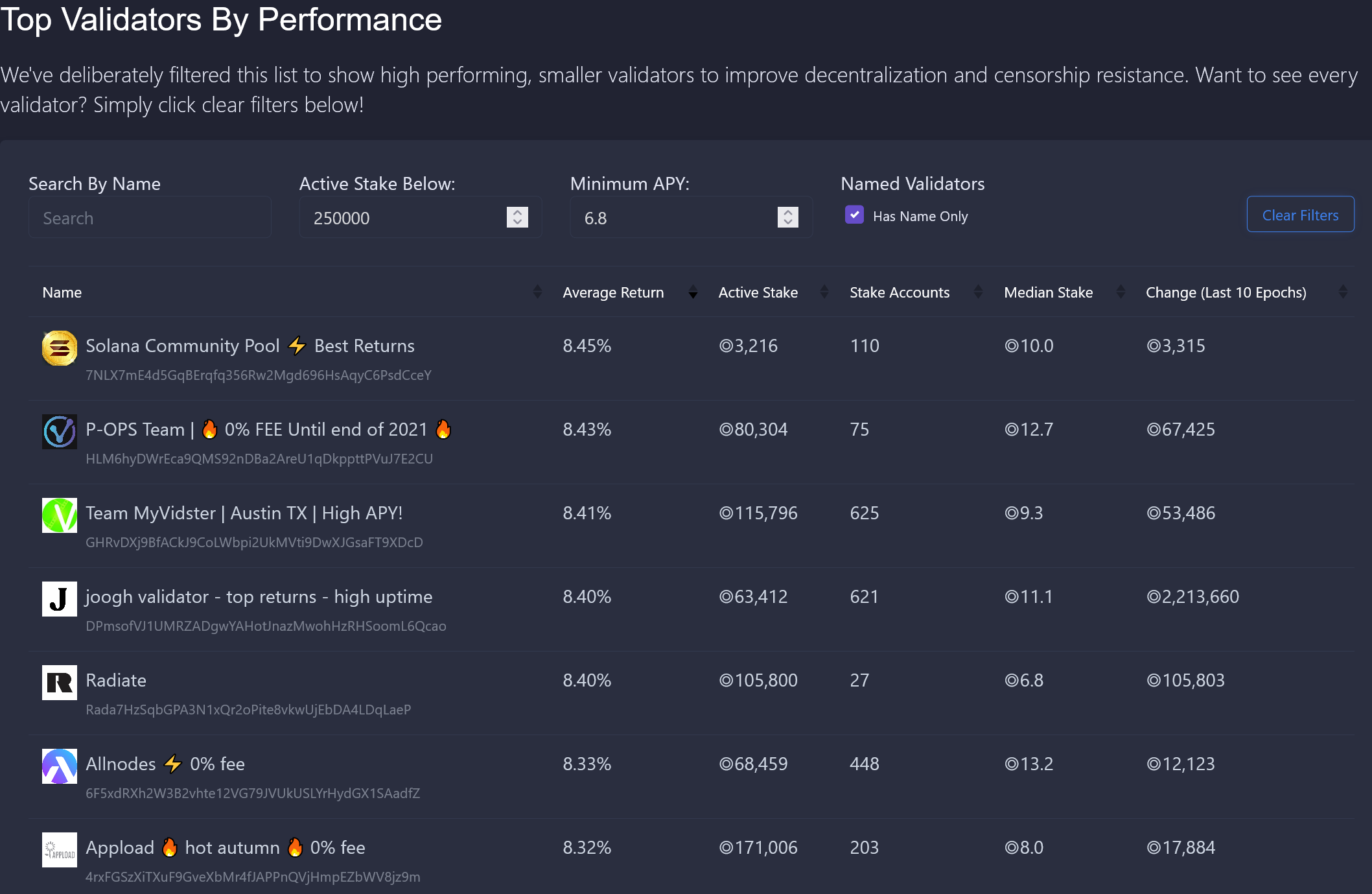Click the Allnodes purple logo icon

(x=59, y=766)
